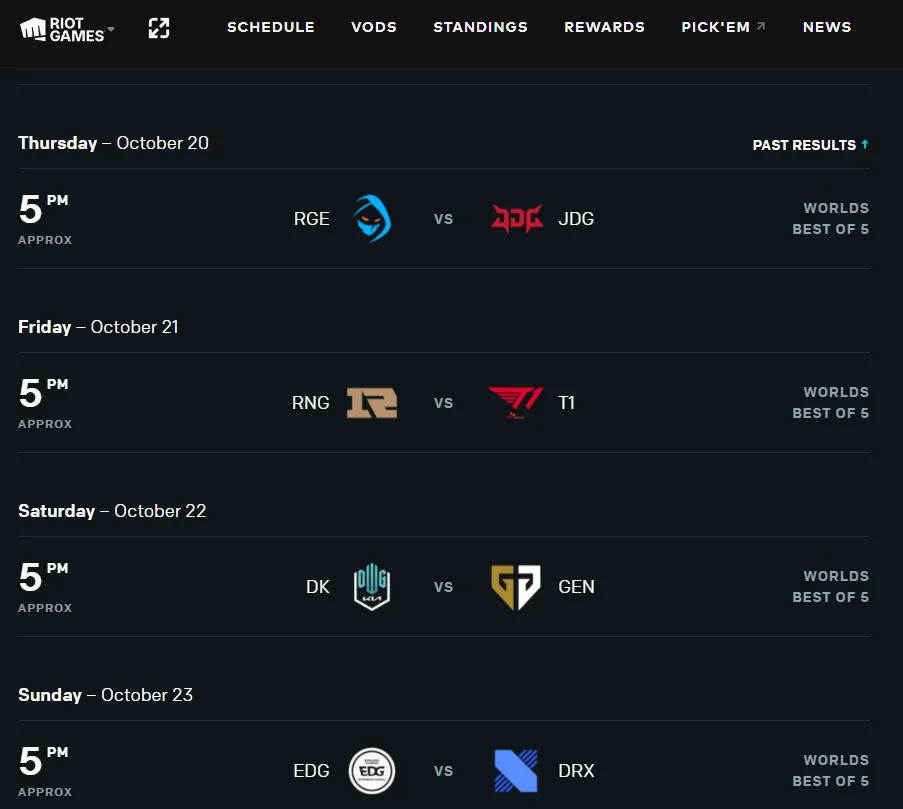This screenshot has height=809, width=903.
Task: Click the Gen.G team logo
Action: 516,586
